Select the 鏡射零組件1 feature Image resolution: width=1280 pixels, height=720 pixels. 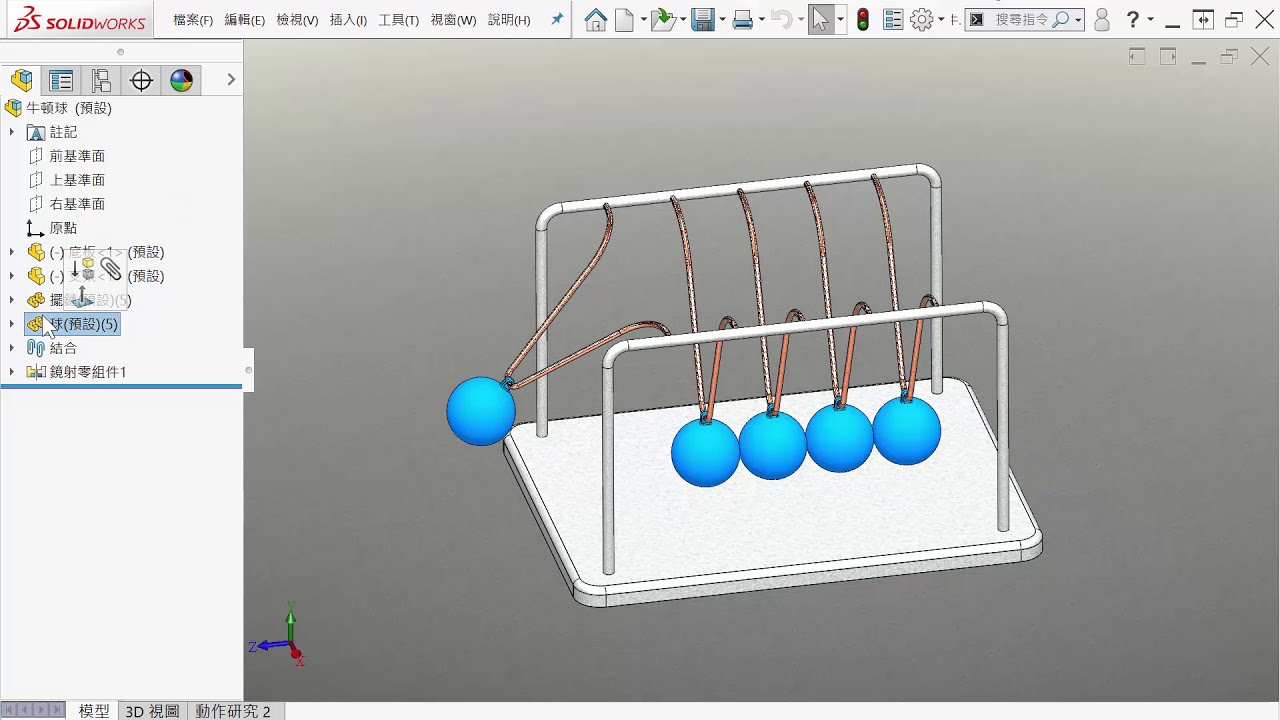[88, 372]
